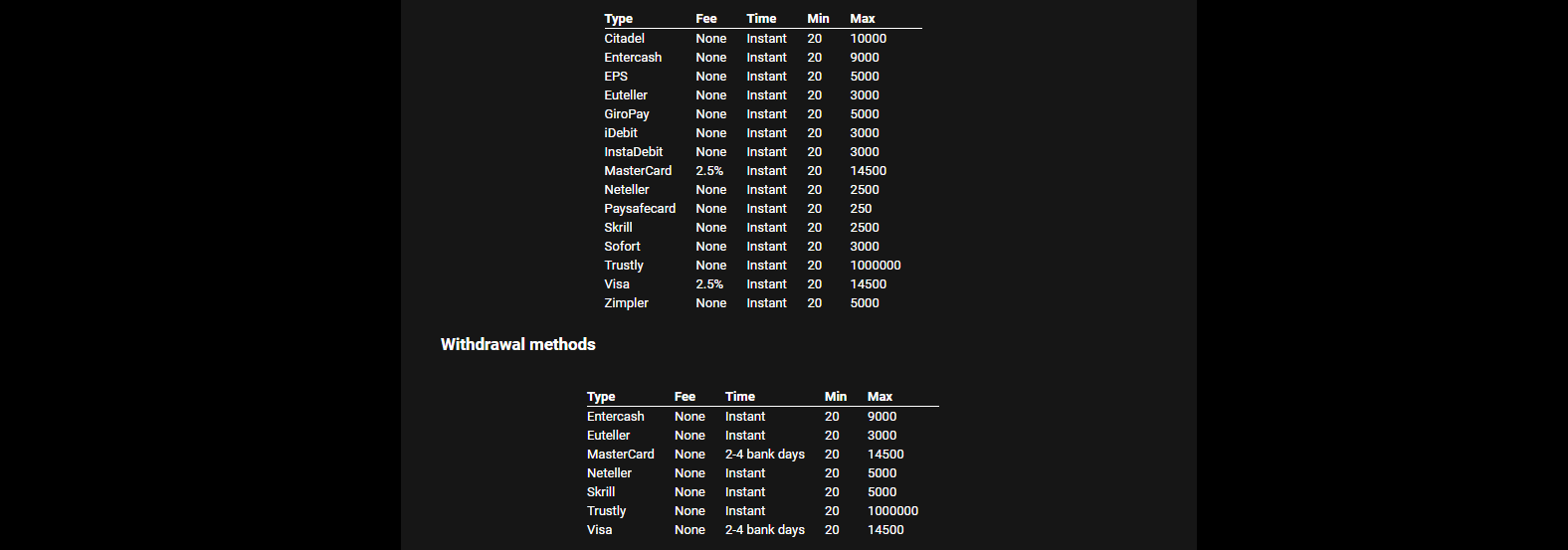This screenshot has width=1568, height=550.
Task: Click the Max header in deposit table
Action: pyautogui.click(x=863, y=19)
